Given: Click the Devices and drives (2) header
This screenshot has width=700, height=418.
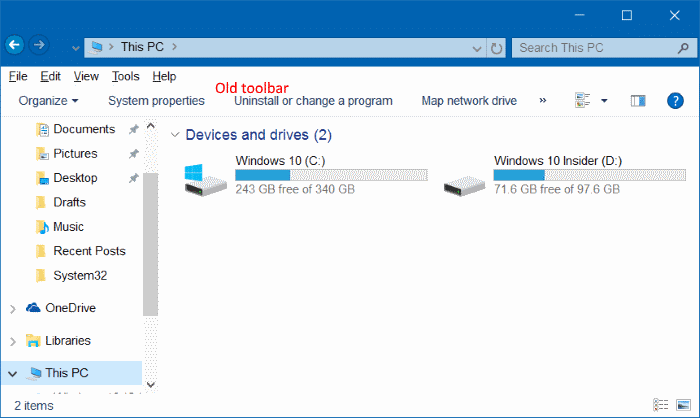Looking at the screenshot, I should pyautogui.click(x=258, y=135).
